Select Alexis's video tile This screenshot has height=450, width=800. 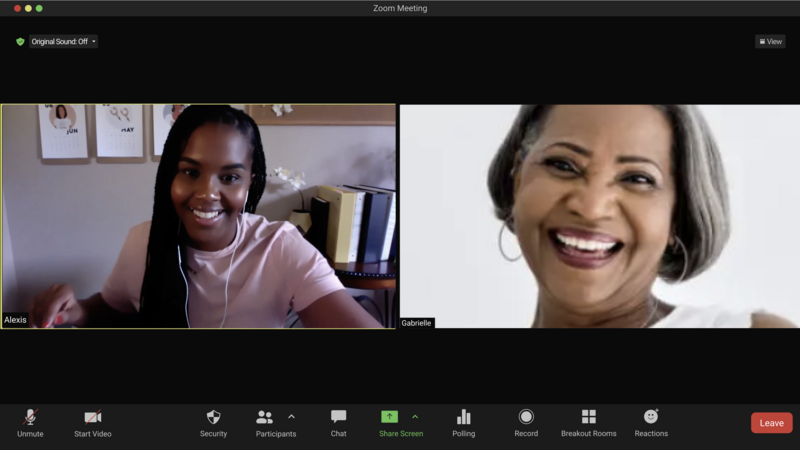(x=198, y=216)
